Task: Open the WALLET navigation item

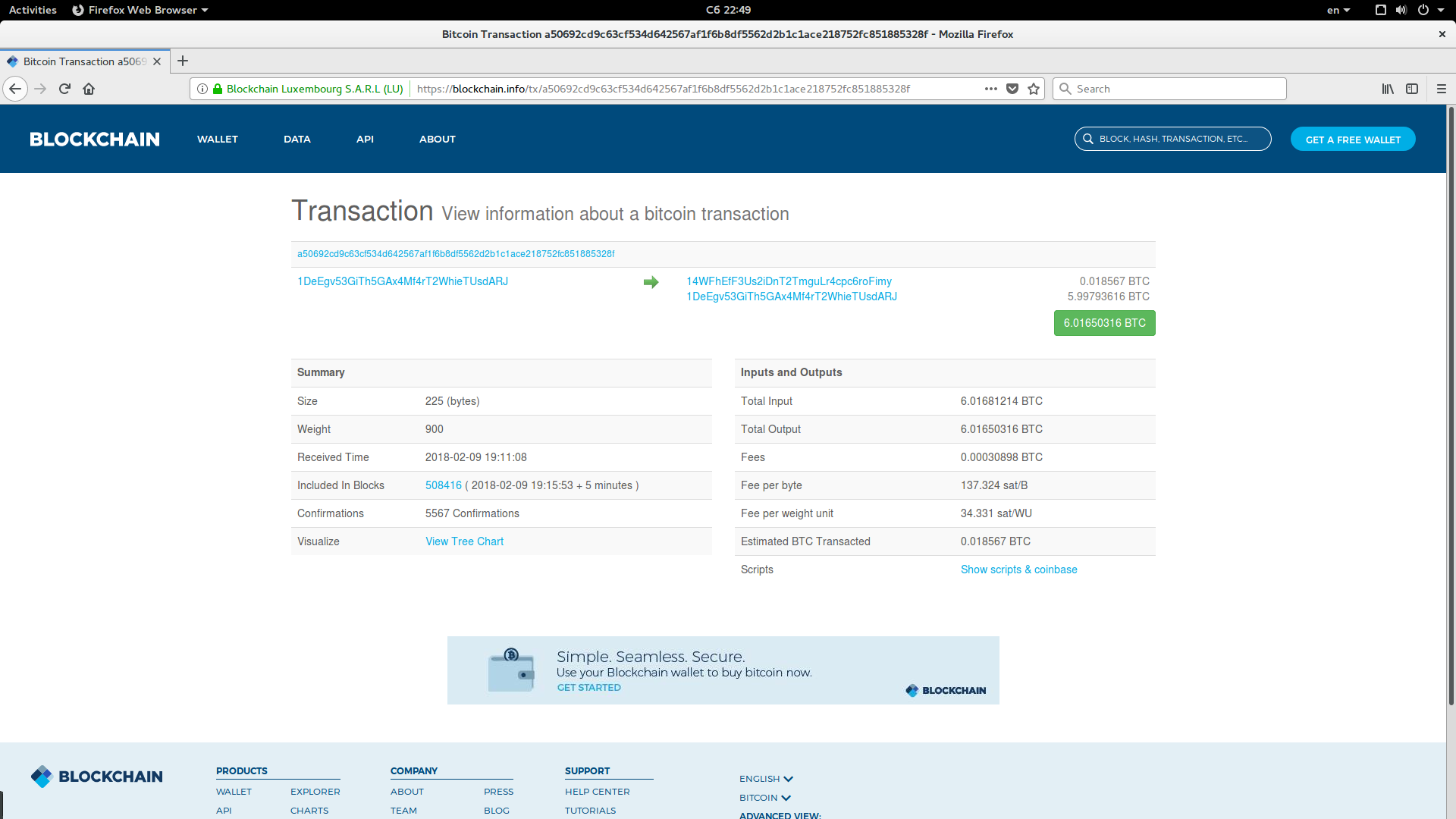Action: pos(218,139)
